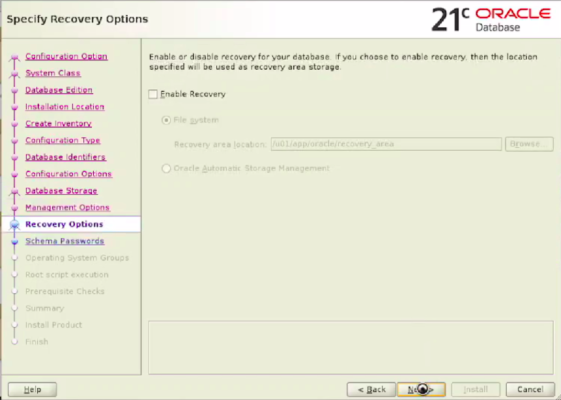Click the Recovery area location field

coord(386,144)
